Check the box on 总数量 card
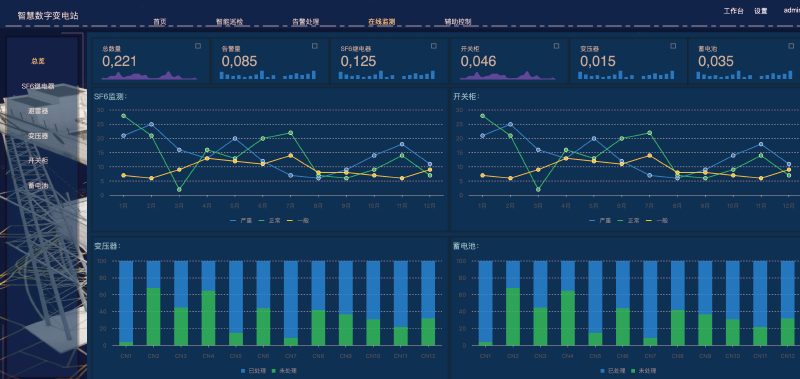Viewport: 800px width, 379px height. [x=198, y=46]
